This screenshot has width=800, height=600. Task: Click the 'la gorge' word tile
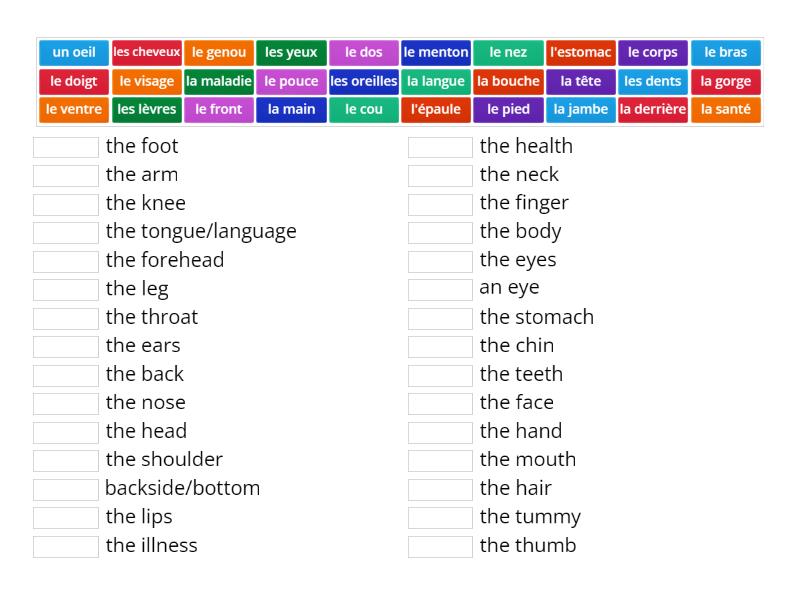(726, 82)
